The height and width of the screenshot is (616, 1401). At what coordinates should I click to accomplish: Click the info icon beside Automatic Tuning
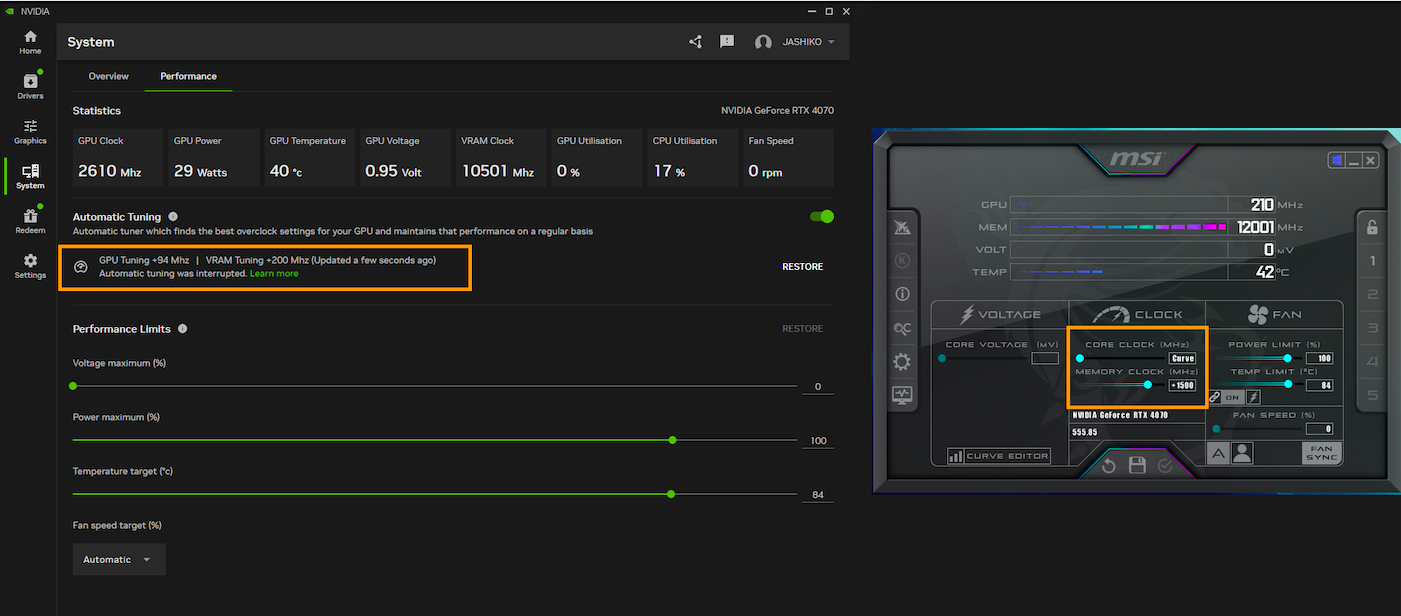173,217
